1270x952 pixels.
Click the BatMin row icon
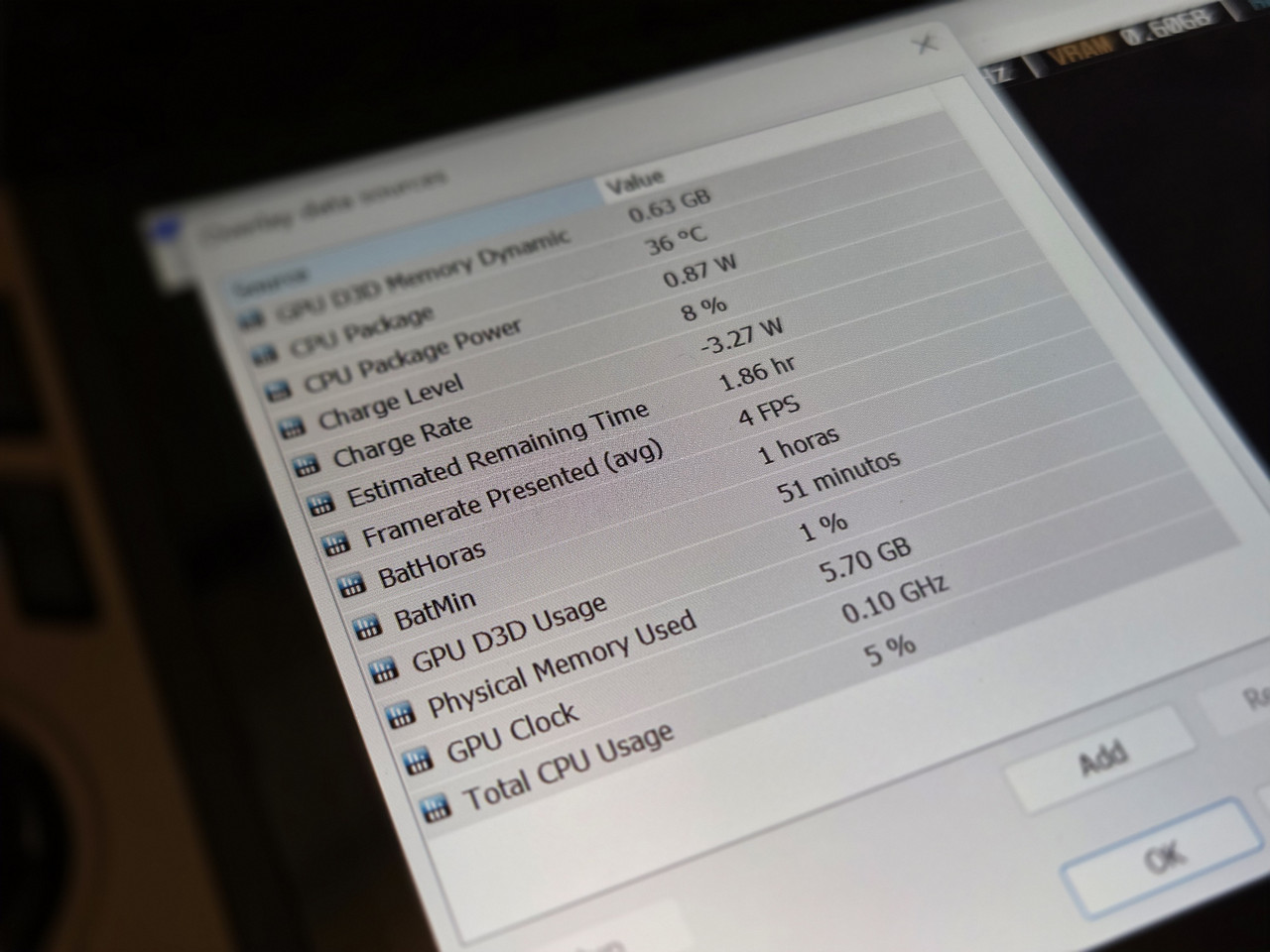[x=367, y=627]
